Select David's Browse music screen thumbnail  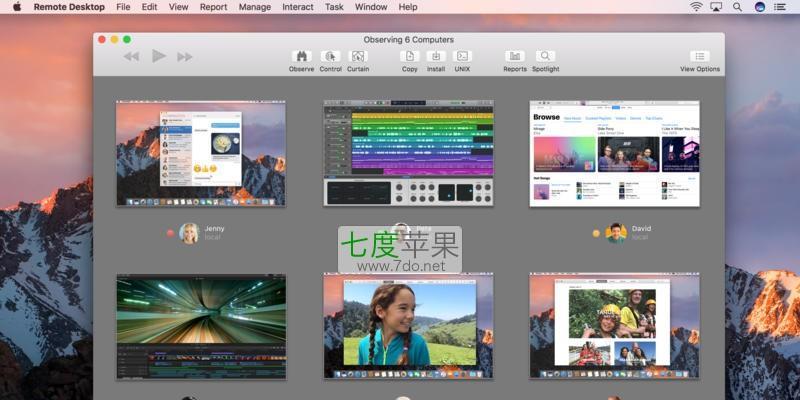point(614,153)
